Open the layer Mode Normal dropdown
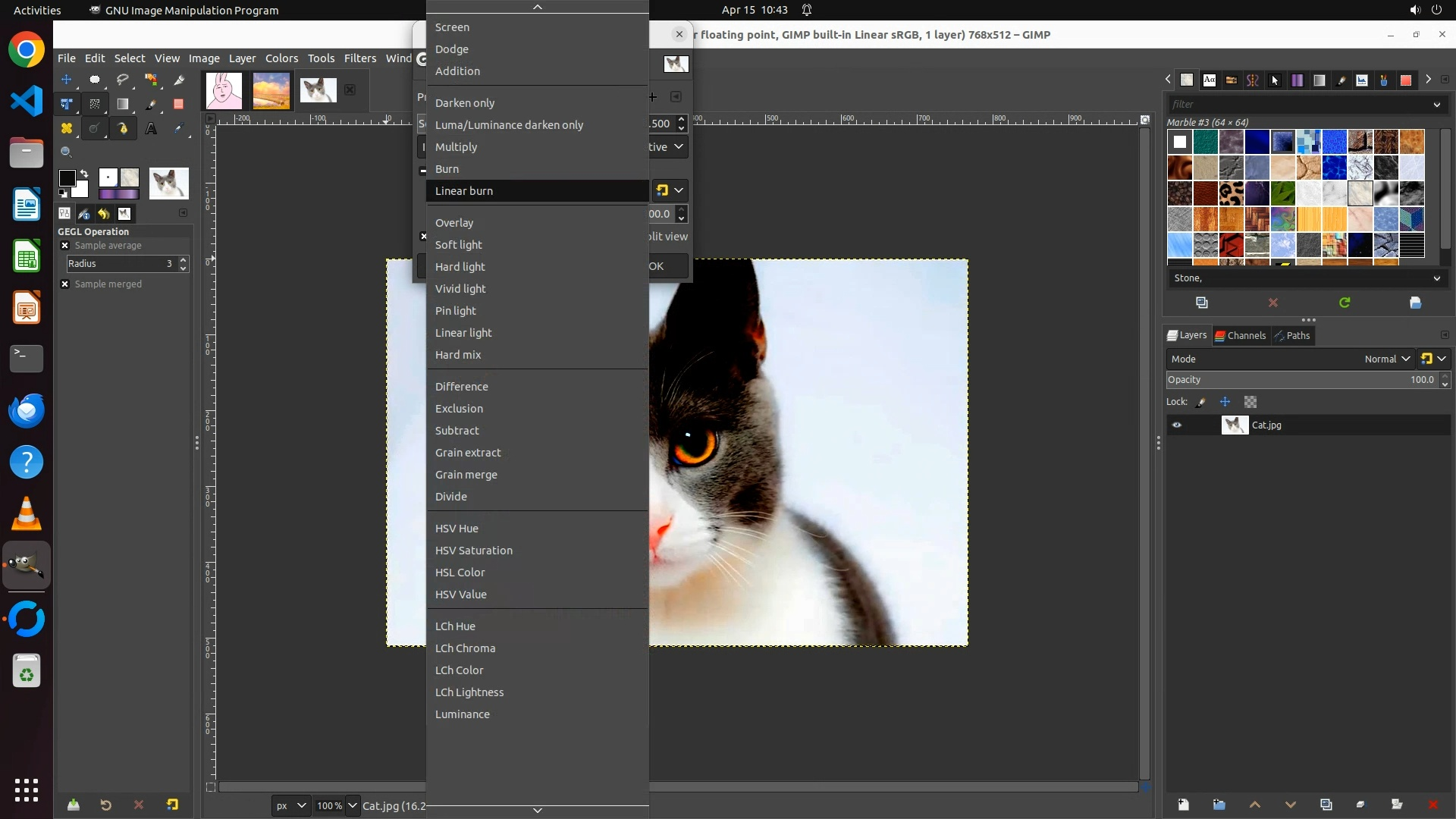The width and height of the screenshot is (1456, 819). [x=1387, y=359]
